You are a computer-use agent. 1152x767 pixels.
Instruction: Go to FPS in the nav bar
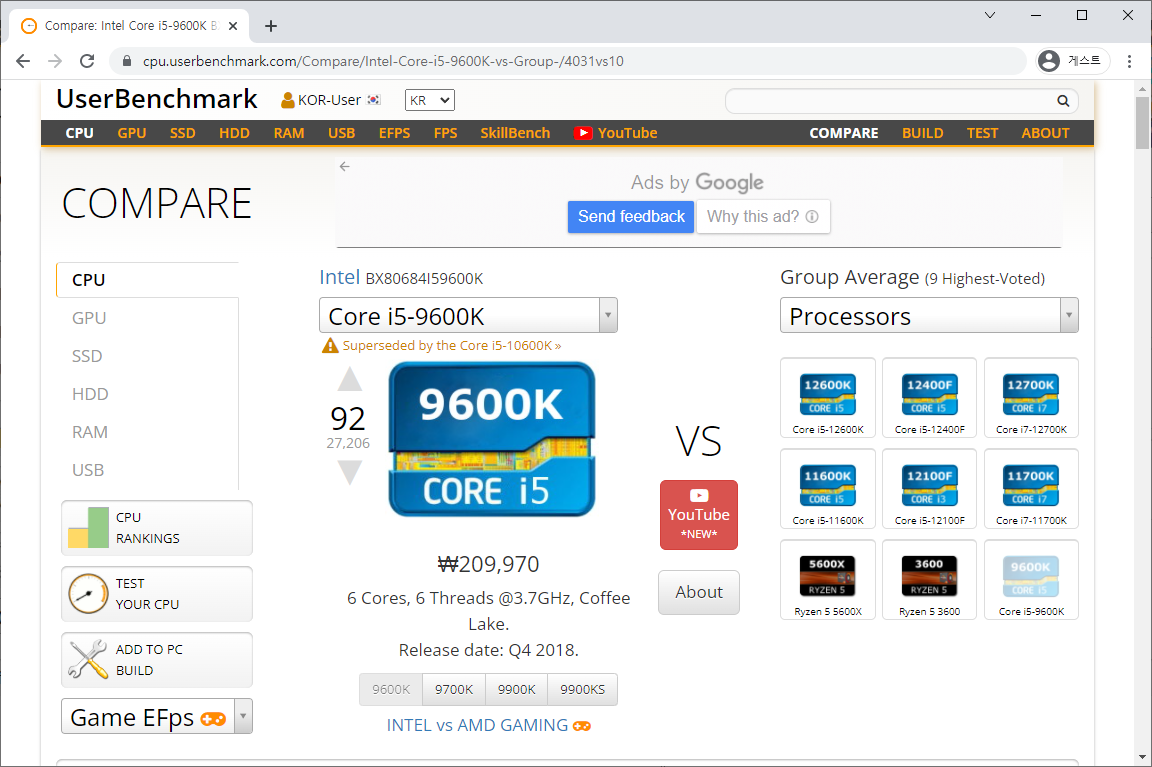(x=445, y=133)
